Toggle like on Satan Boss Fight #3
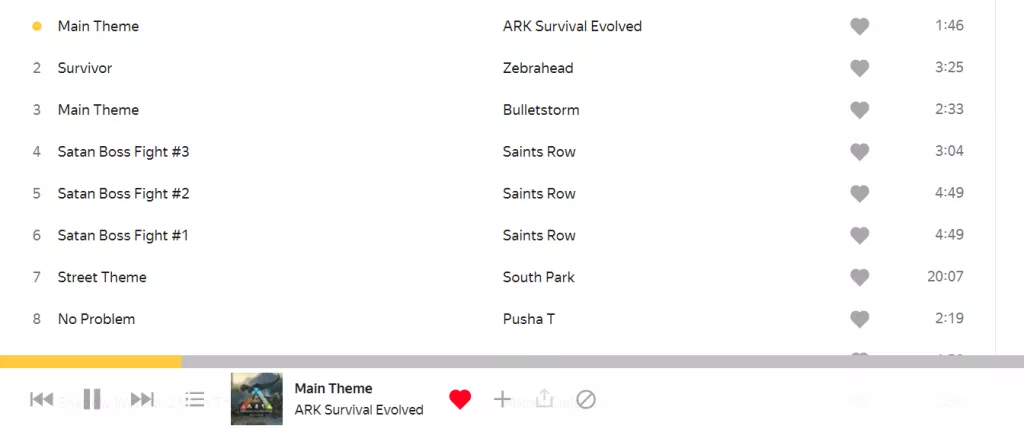Screen dimensions: 1024x429 tap(859, 152)
